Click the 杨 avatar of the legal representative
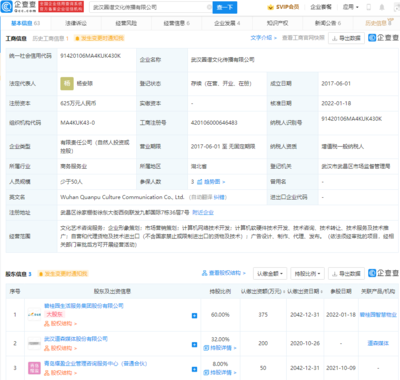The width and height of the screenshot is (400, 380). (x=67, y=83)
